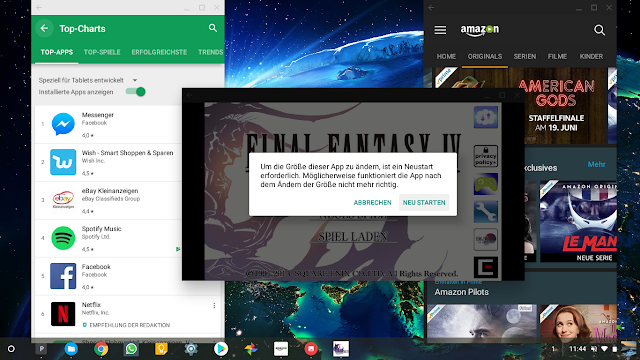Click the back arrow in Amazon title bar
The width and height of the screenshot is (640, 360).
pyautogui.click(x=431, y=7)
